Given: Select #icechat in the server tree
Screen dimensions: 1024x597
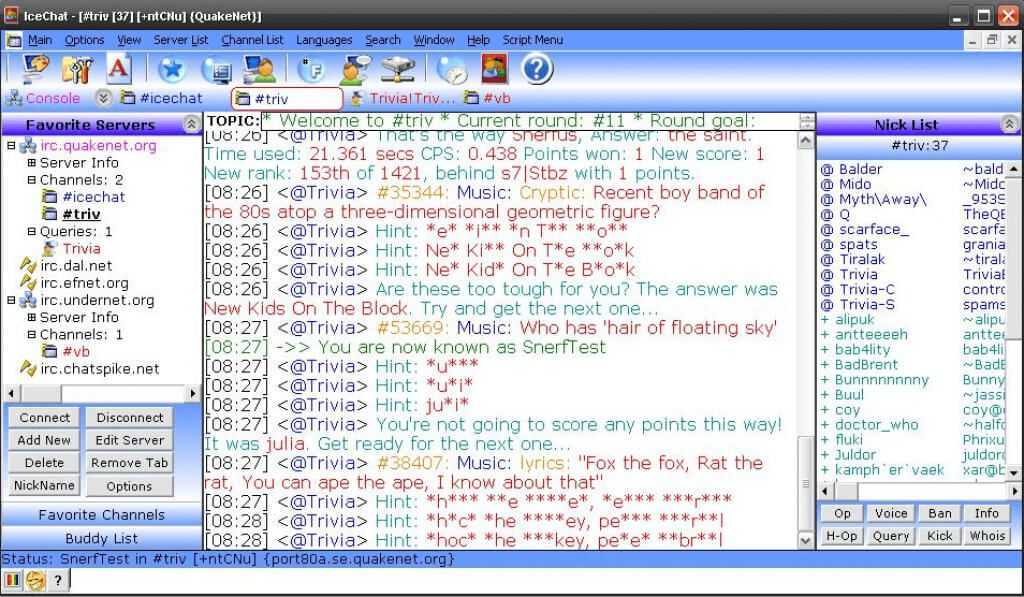Looking at the screenshot, I should pos(93,197).
